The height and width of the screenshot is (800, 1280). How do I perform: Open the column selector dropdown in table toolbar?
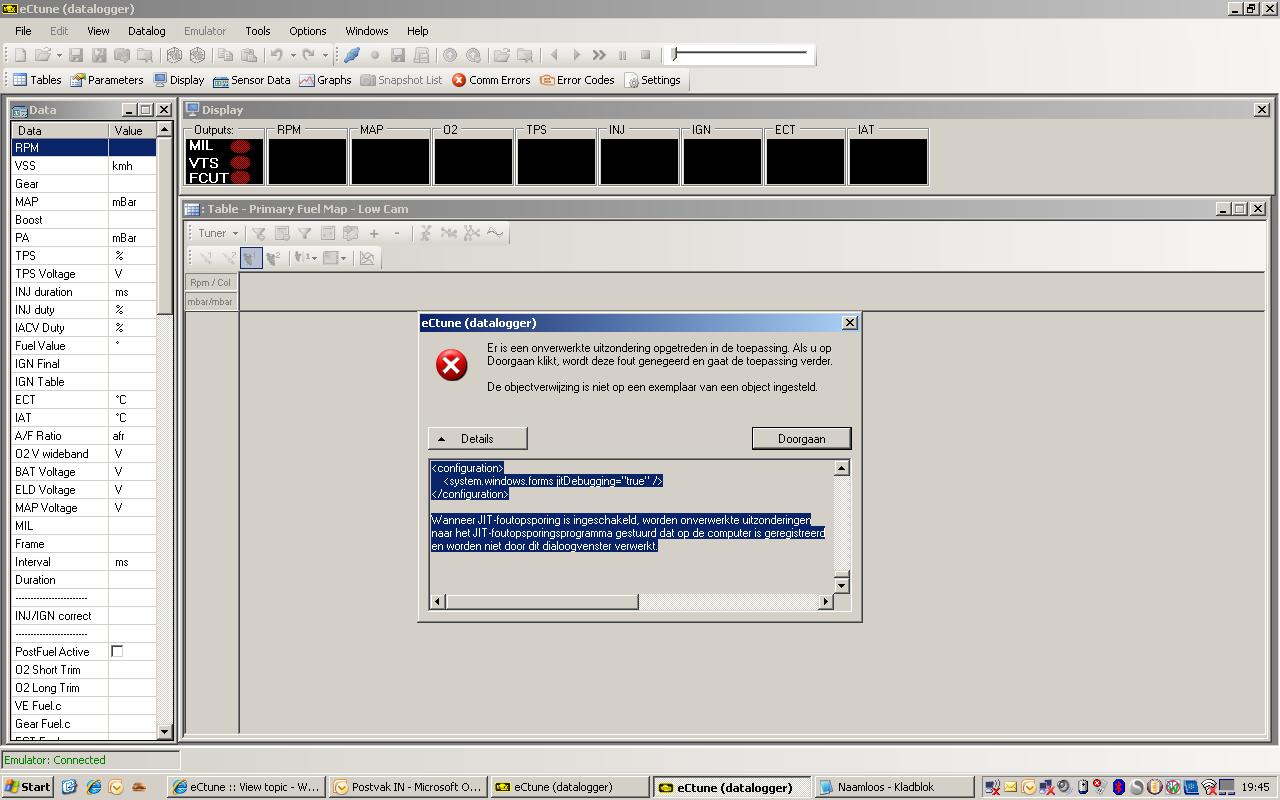point(305,258)
